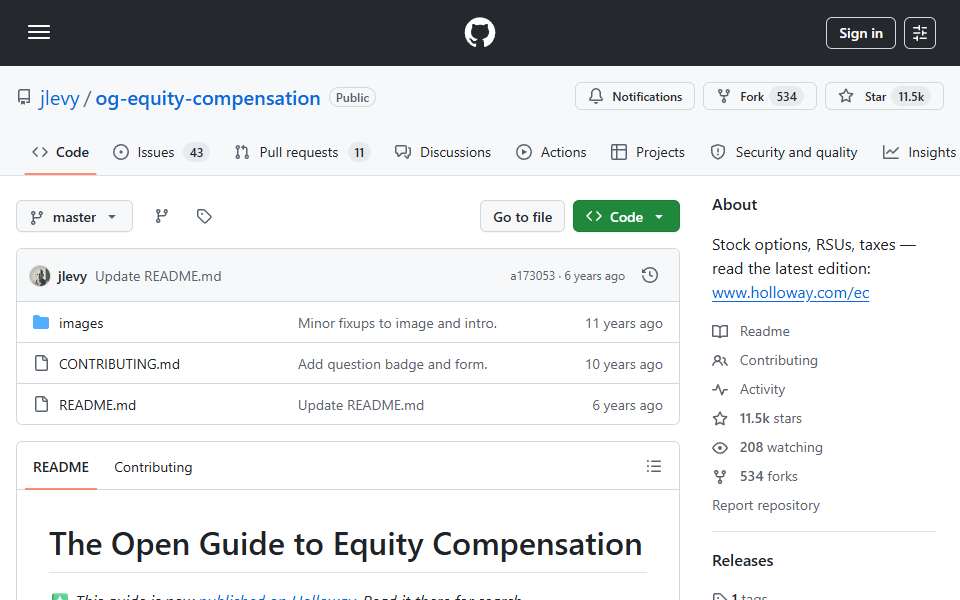This screenshot has height=600, width=960.
Task: Open commit 'Add question badge and form.'
Action: click(392, 364)
